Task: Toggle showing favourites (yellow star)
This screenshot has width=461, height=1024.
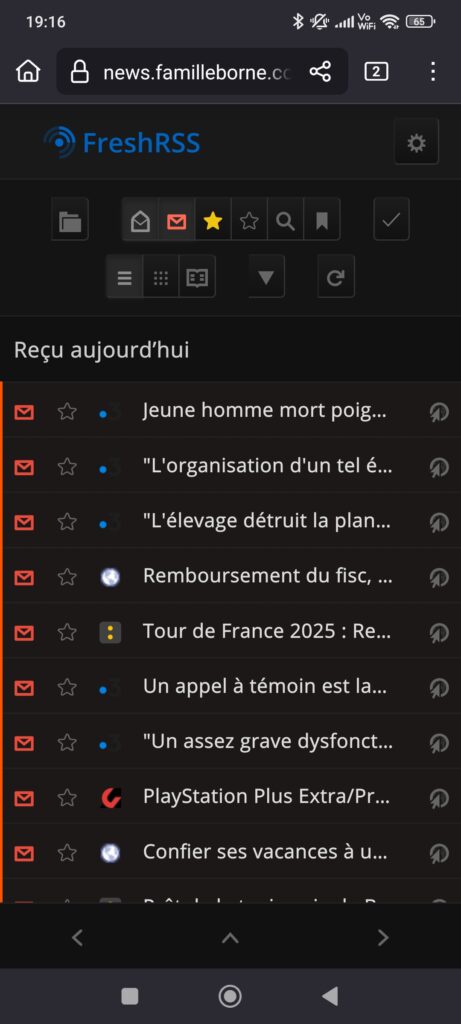Action: [213, 219]
